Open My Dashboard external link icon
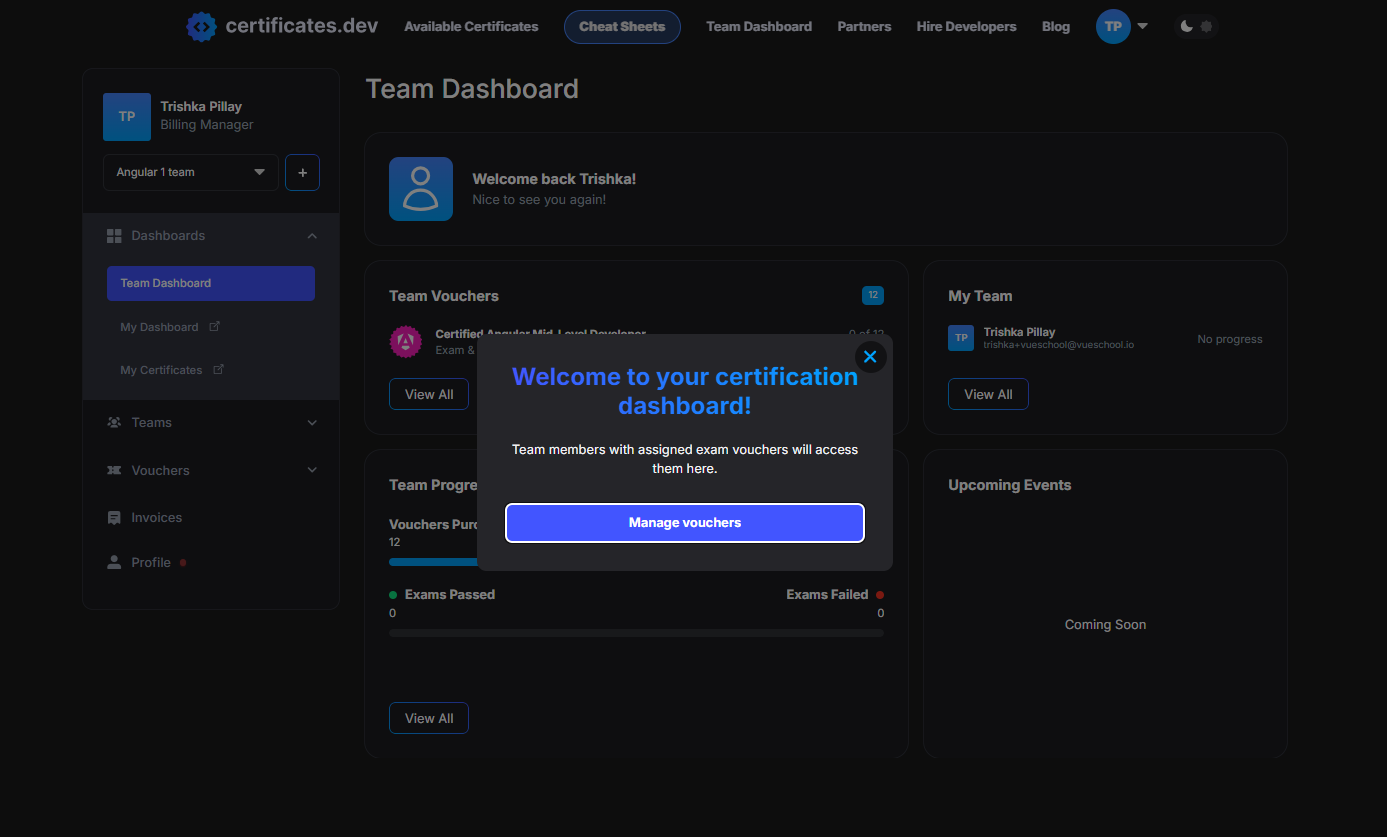Image resolution: width=1387 pixels, height=837 pixels. pos(214,327)
